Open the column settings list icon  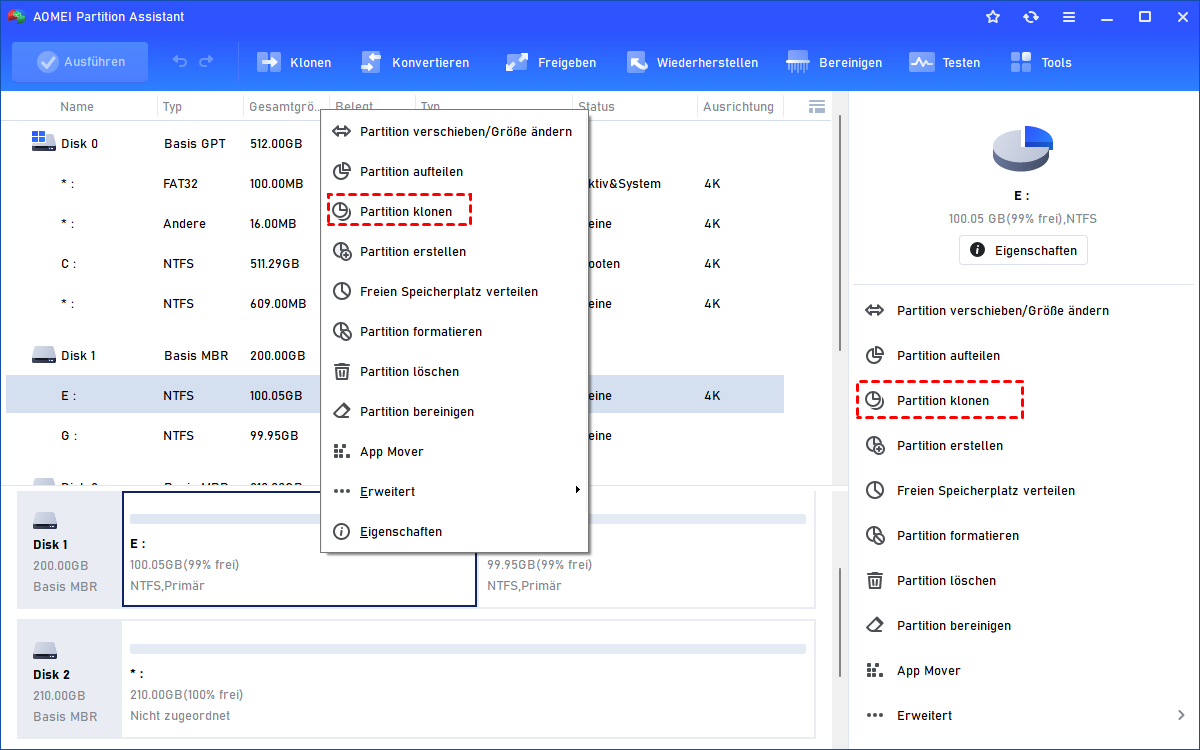(x=817, y=106)
